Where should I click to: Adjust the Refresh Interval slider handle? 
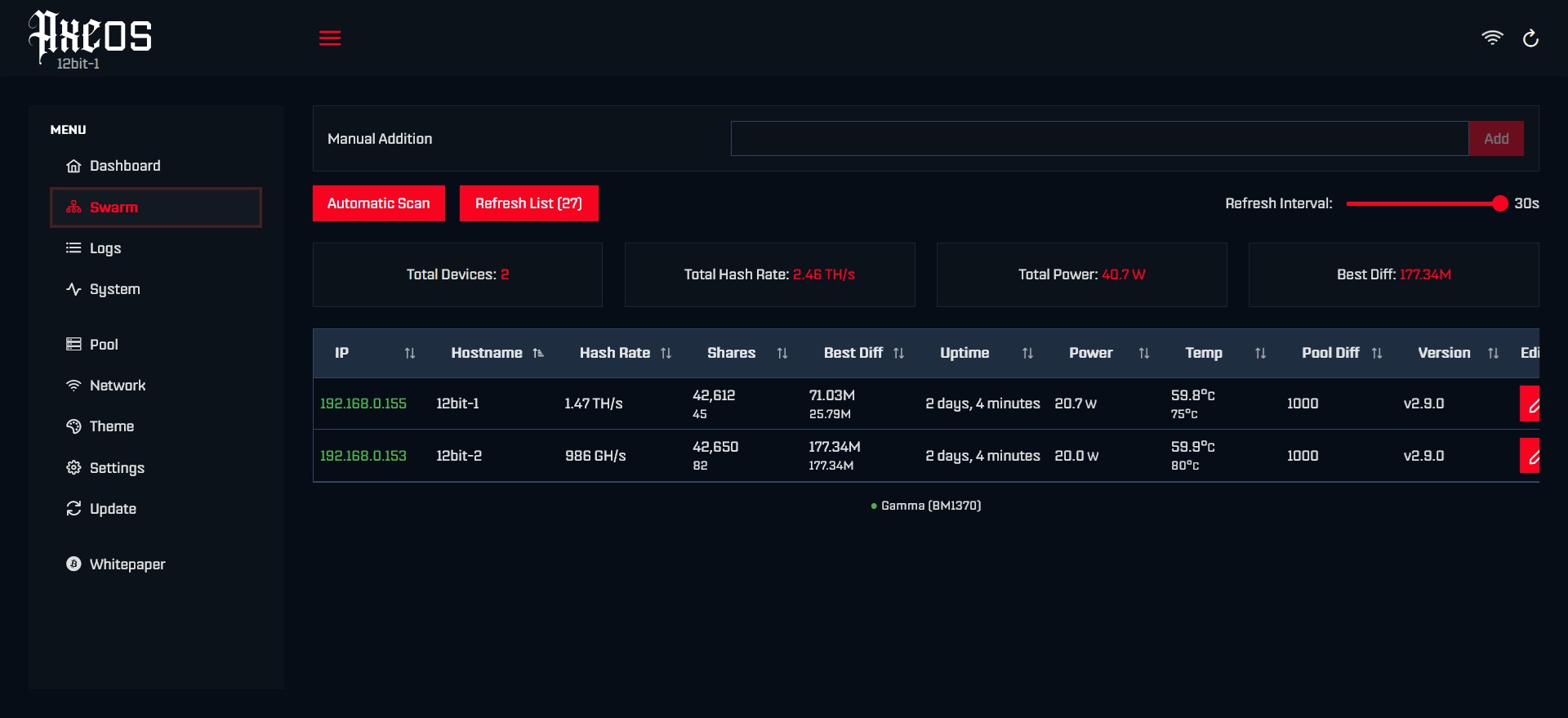[x=1499, y=203]
